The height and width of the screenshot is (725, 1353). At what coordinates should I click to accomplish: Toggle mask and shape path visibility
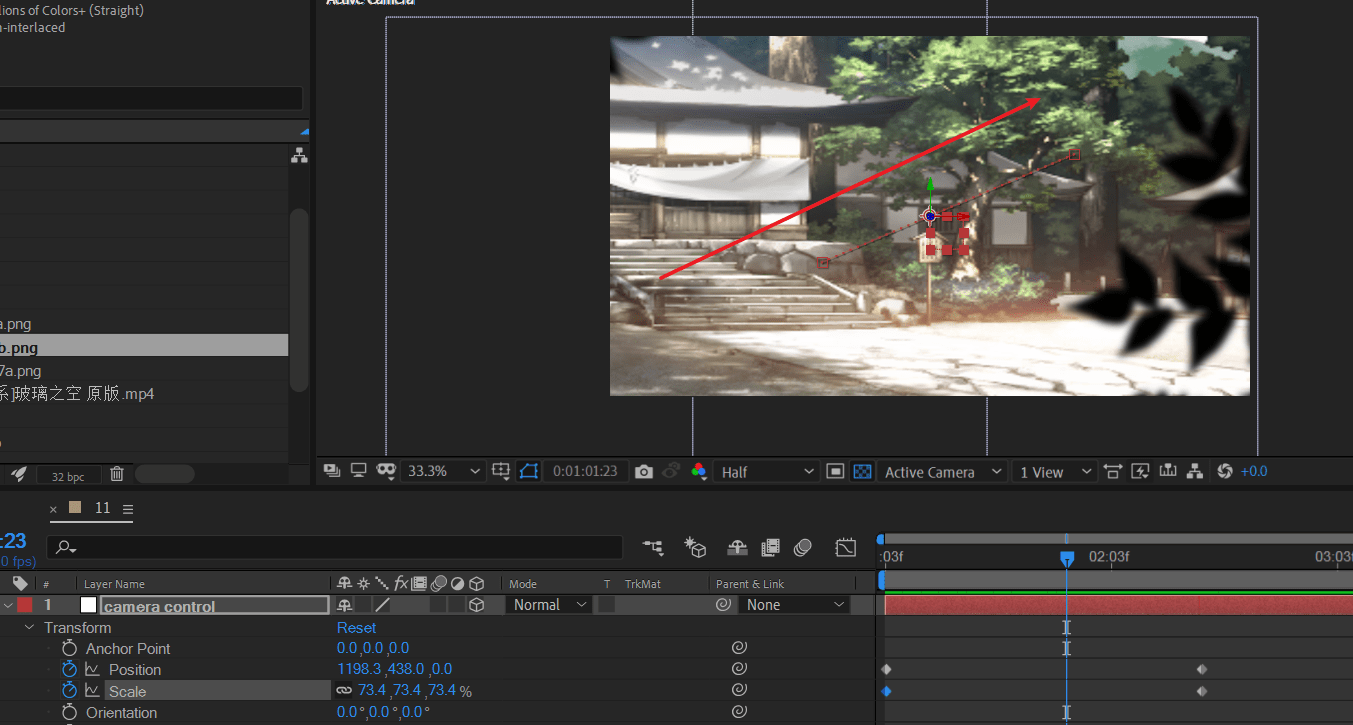click(529, 471)
